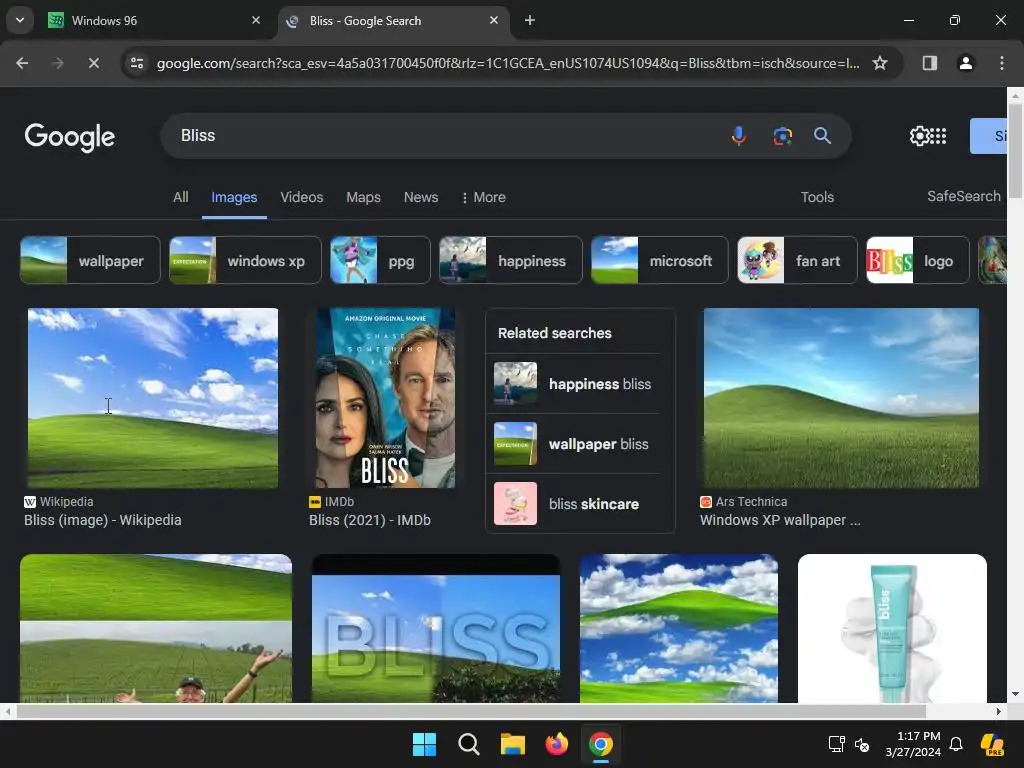Filter by the ppg chip
Image resolution: width=1024 pixels, height=768 pixels.
(380, 261)
